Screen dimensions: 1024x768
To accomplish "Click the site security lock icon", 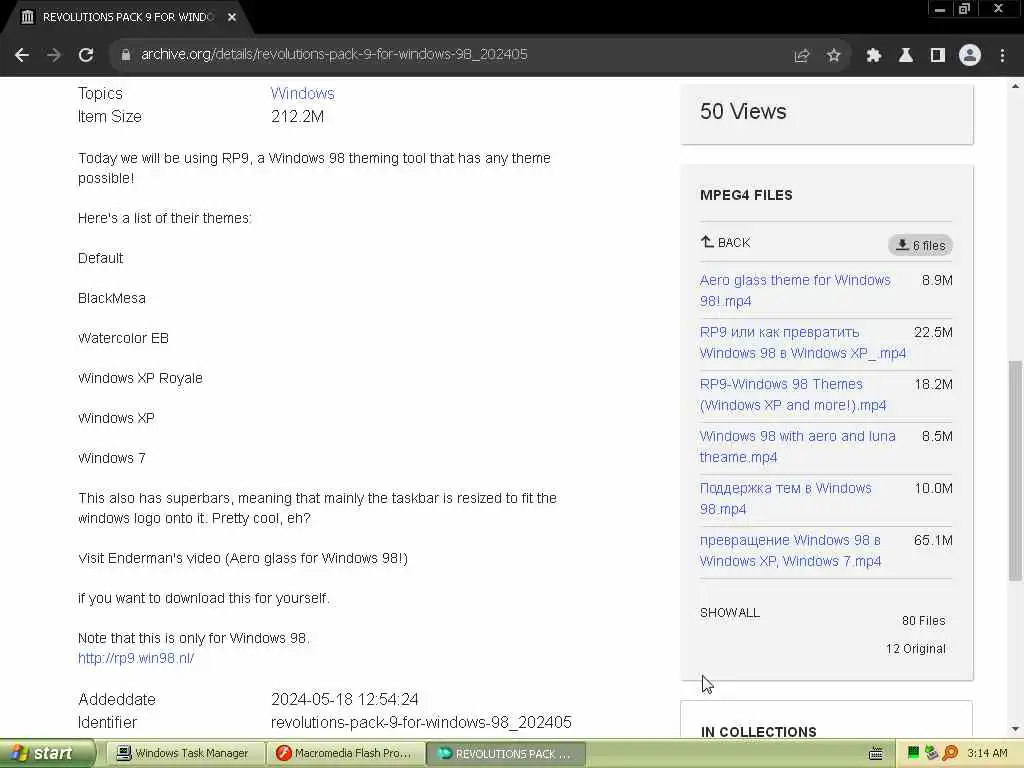I will (125, 55).
